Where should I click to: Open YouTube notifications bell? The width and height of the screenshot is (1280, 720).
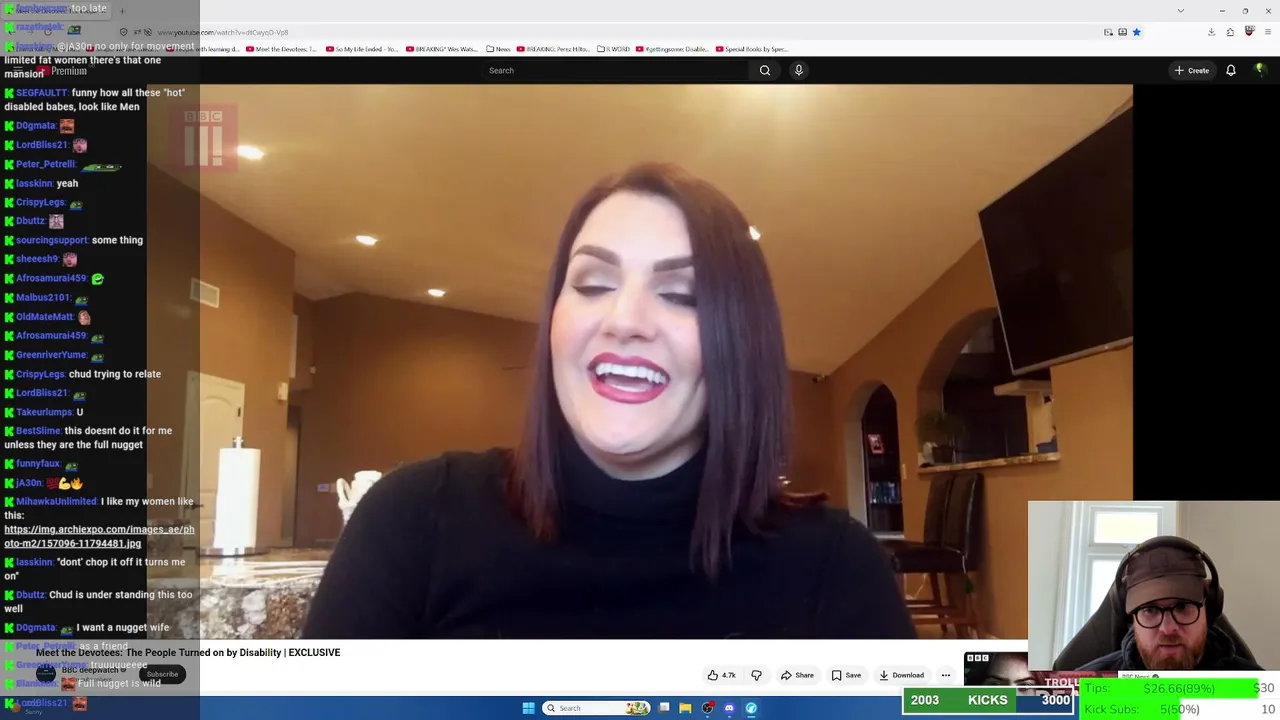1231,70
